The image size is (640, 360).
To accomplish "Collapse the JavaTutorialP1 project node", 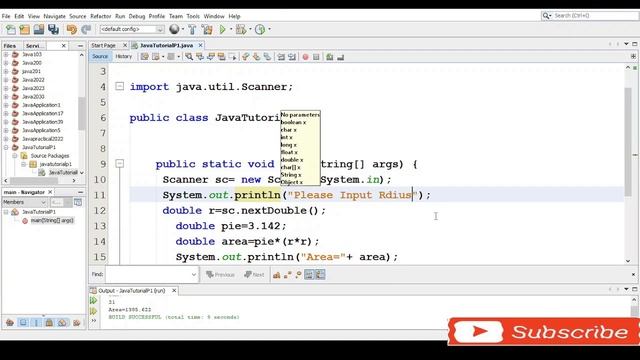I will click(x=6, y=147).
